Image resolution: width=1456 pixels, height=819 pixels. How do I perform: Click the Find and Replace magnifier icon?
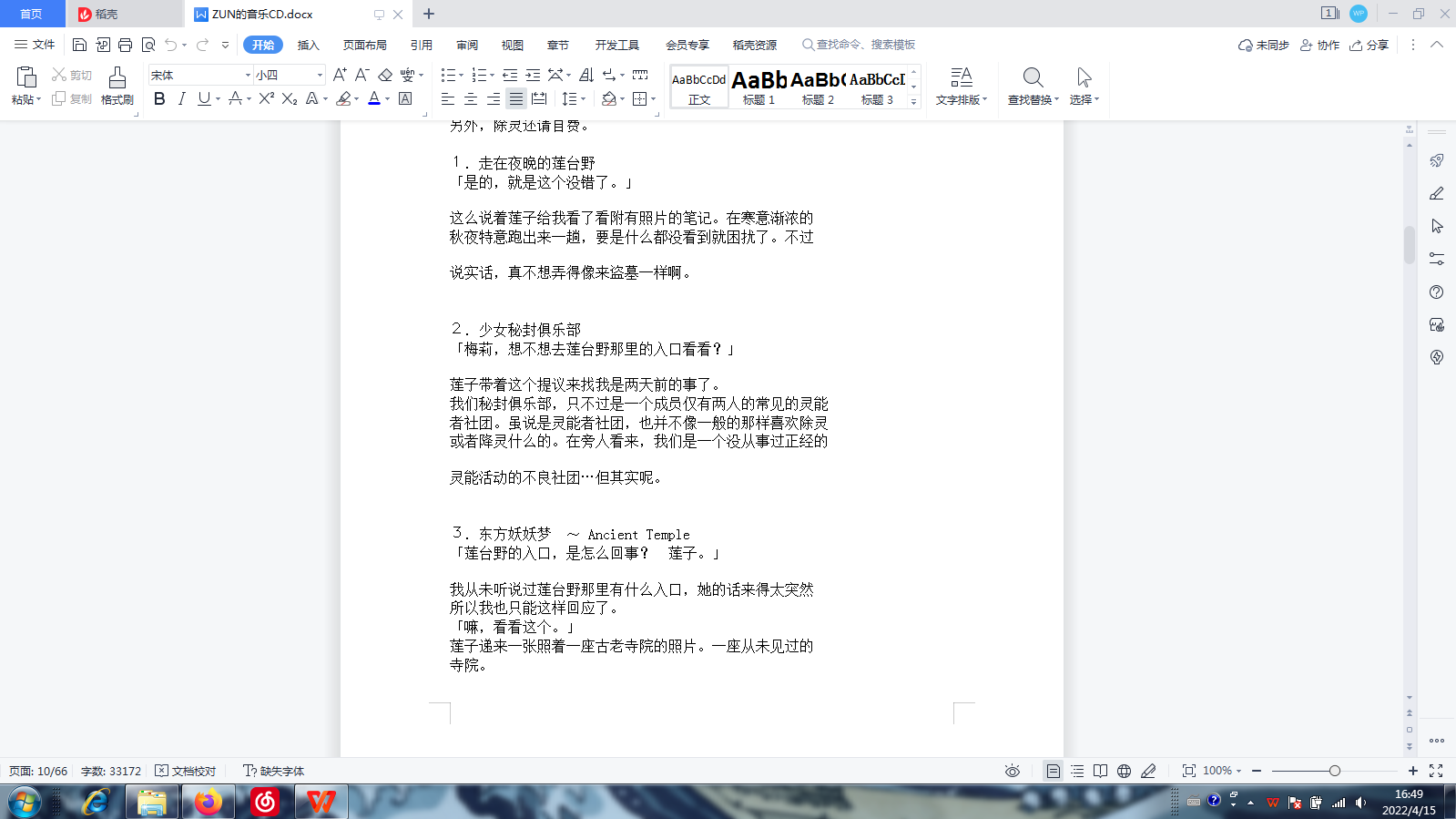coord(1033,86)
